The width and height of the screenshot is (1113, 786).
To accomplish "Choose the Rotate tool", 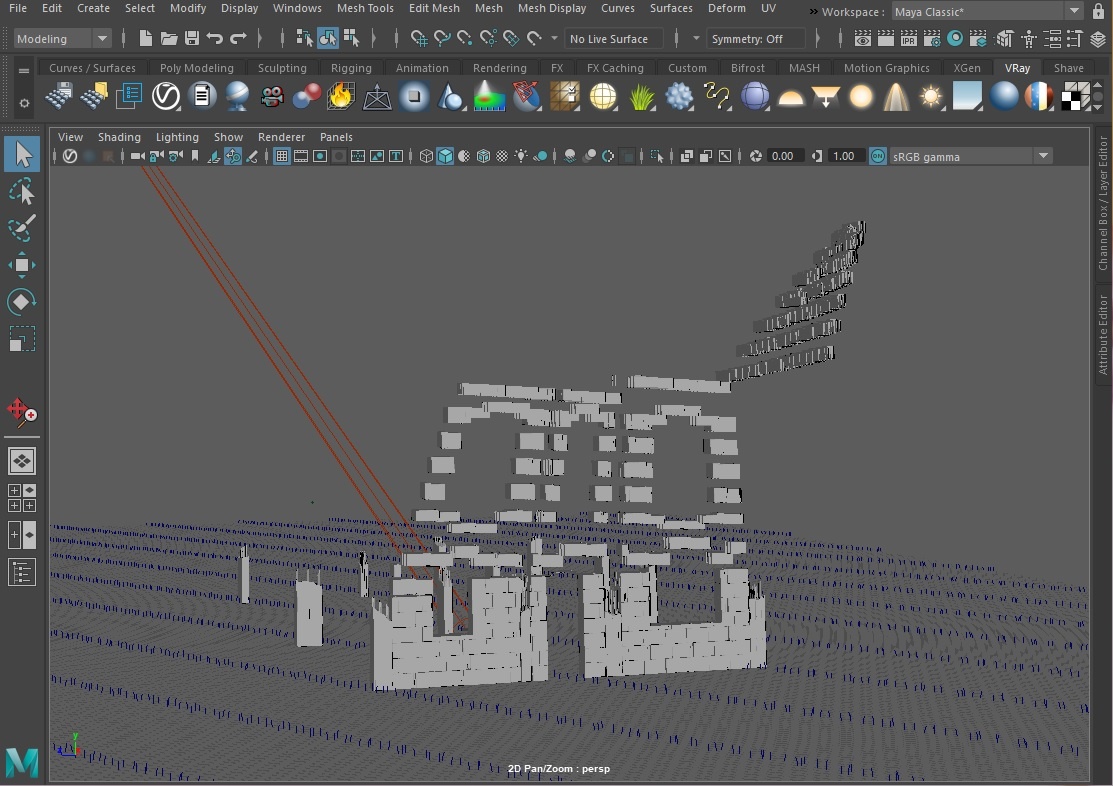I will click(x=22, y=302).
